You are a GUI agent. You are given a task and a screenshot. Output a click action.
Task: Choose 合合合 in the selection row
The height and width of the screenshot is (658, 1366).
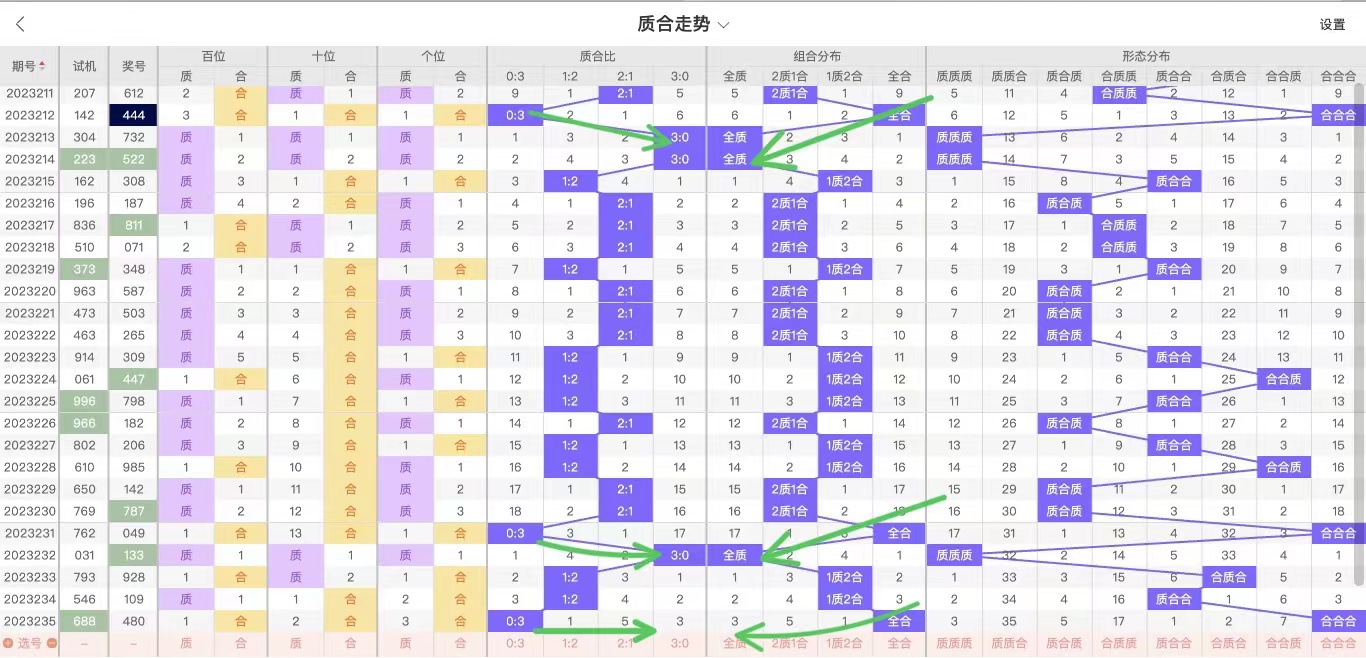click(x=1337, y=644)
